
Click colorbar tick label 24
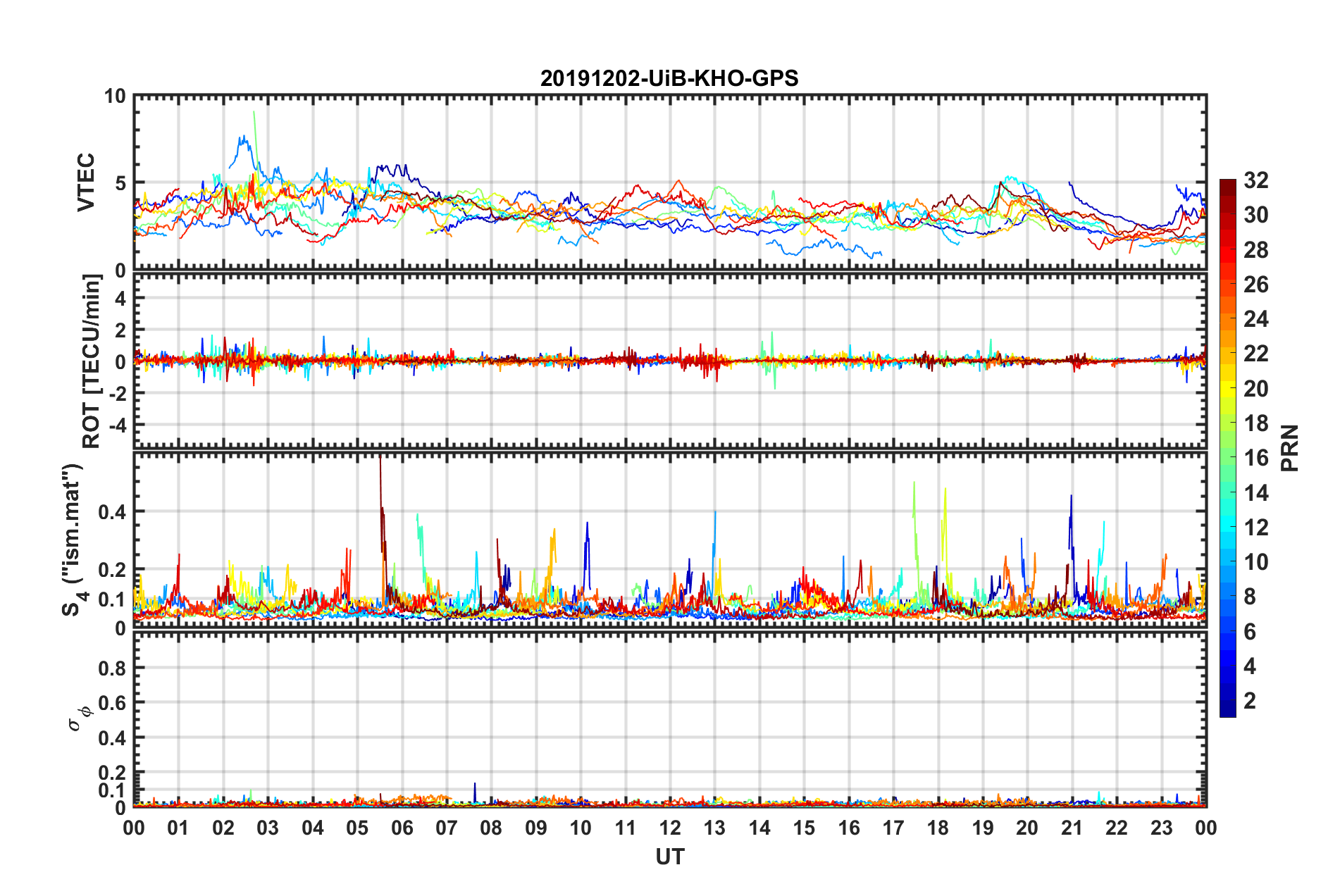click(x=1255, y=319)
